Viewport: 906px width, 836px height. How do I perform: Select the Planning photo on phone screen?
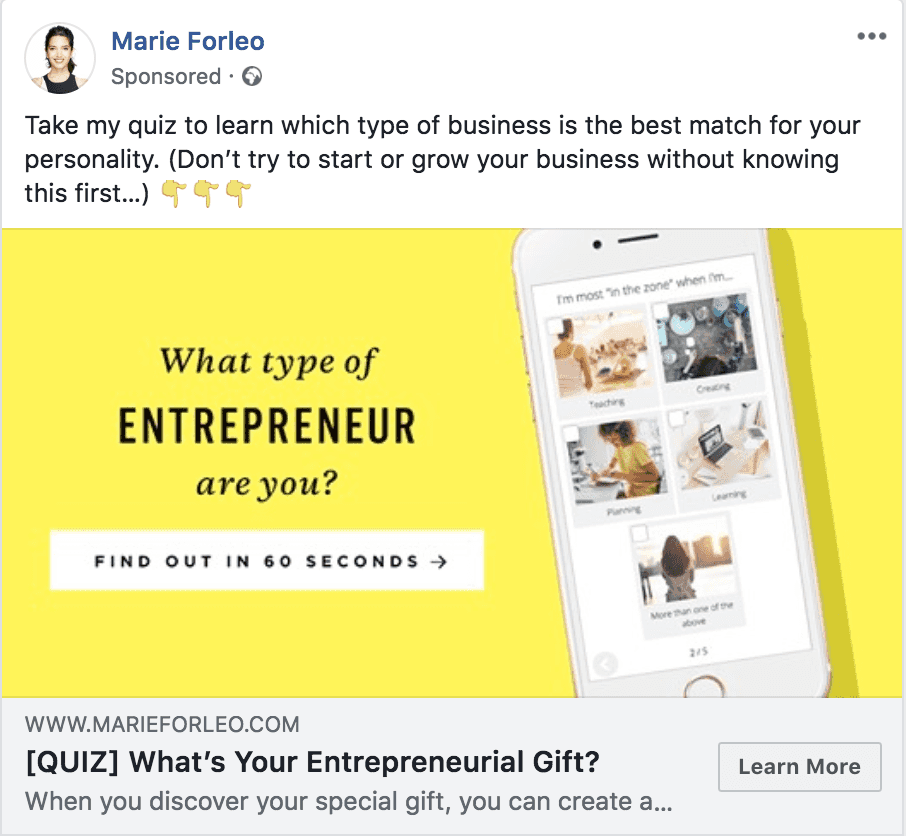[617, 460]
